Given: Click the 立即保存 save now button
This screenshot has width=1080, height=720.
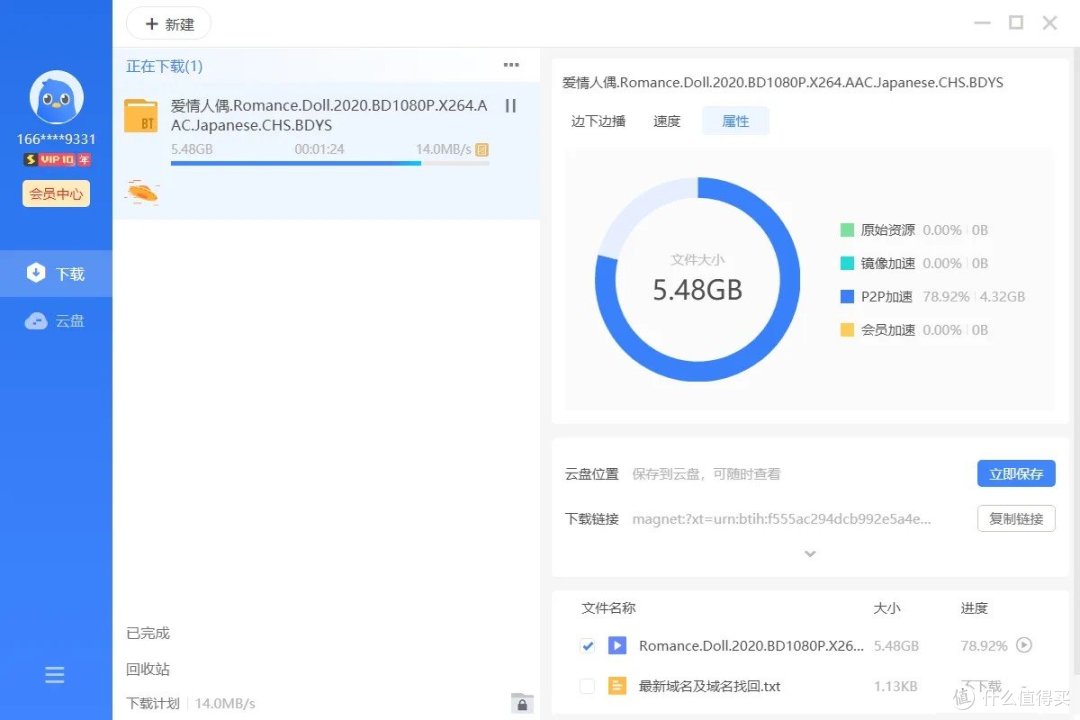Looking at the screenshot, I should pyautogui.click(x=1016, y=473).
